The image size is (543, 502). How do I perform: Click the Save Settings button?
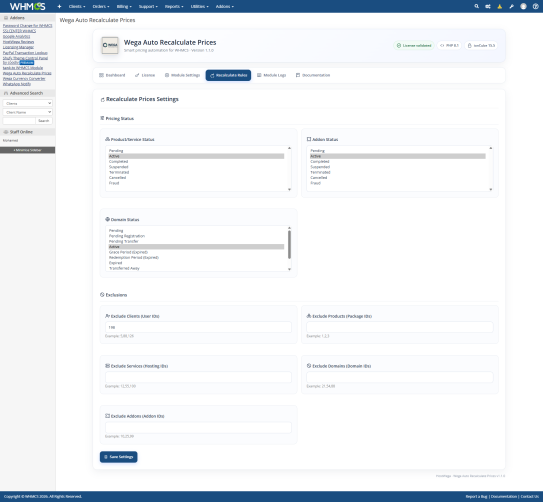[118, 457]
